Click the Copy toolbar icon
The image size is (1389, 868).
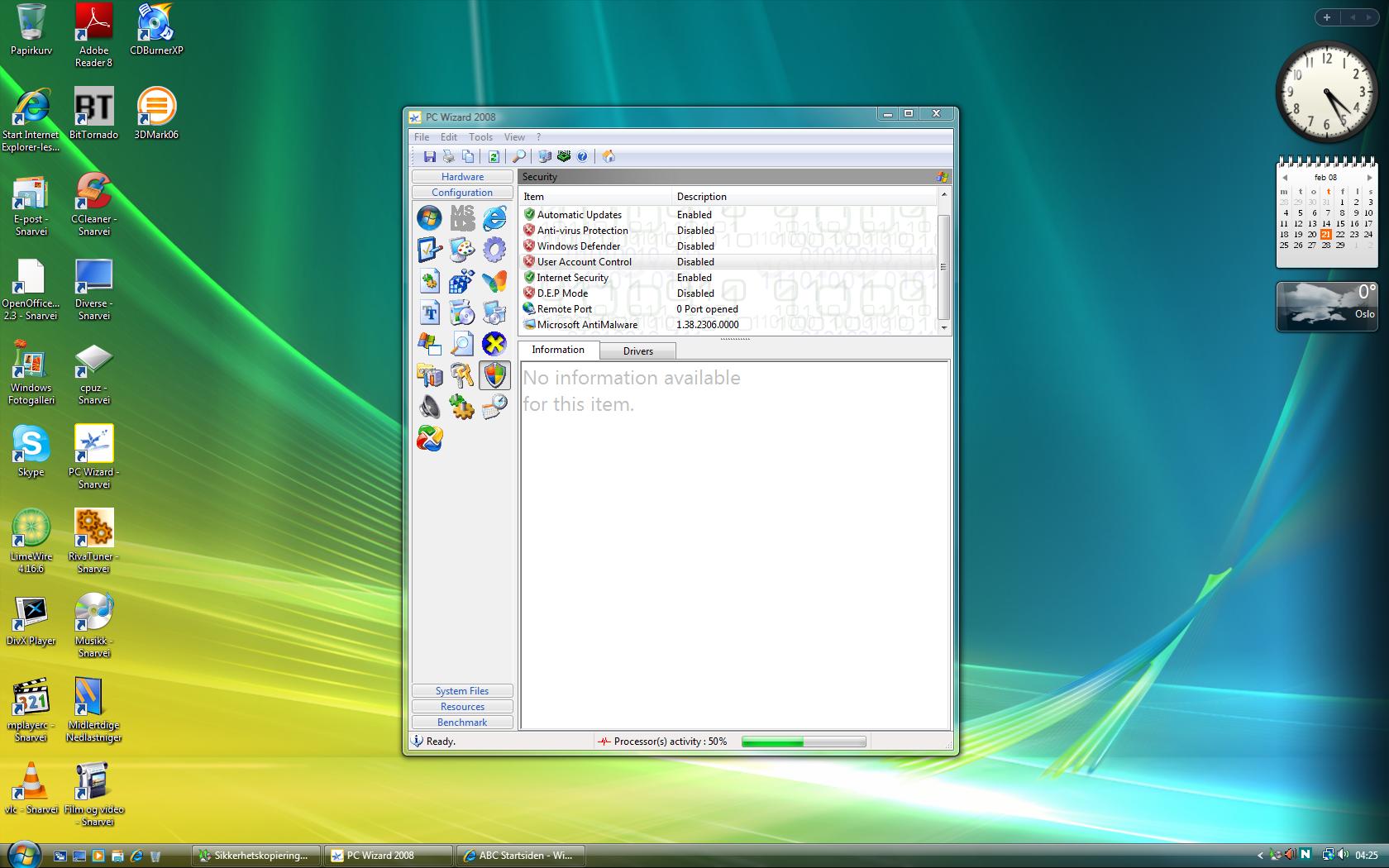(468, 156)
